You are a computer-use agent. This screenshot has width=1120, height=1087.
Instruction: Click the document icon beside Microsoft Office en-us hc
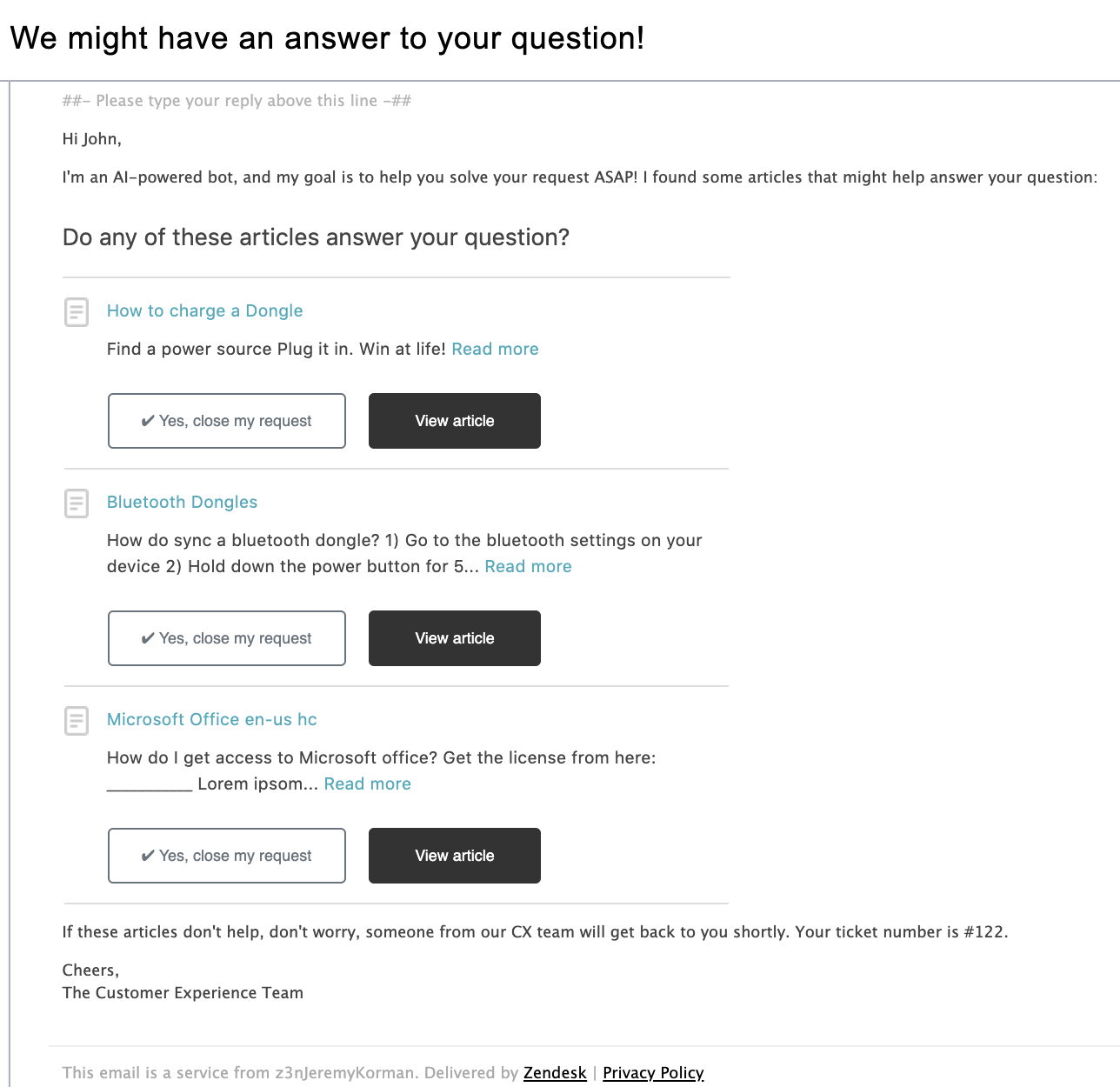(77, 721)
